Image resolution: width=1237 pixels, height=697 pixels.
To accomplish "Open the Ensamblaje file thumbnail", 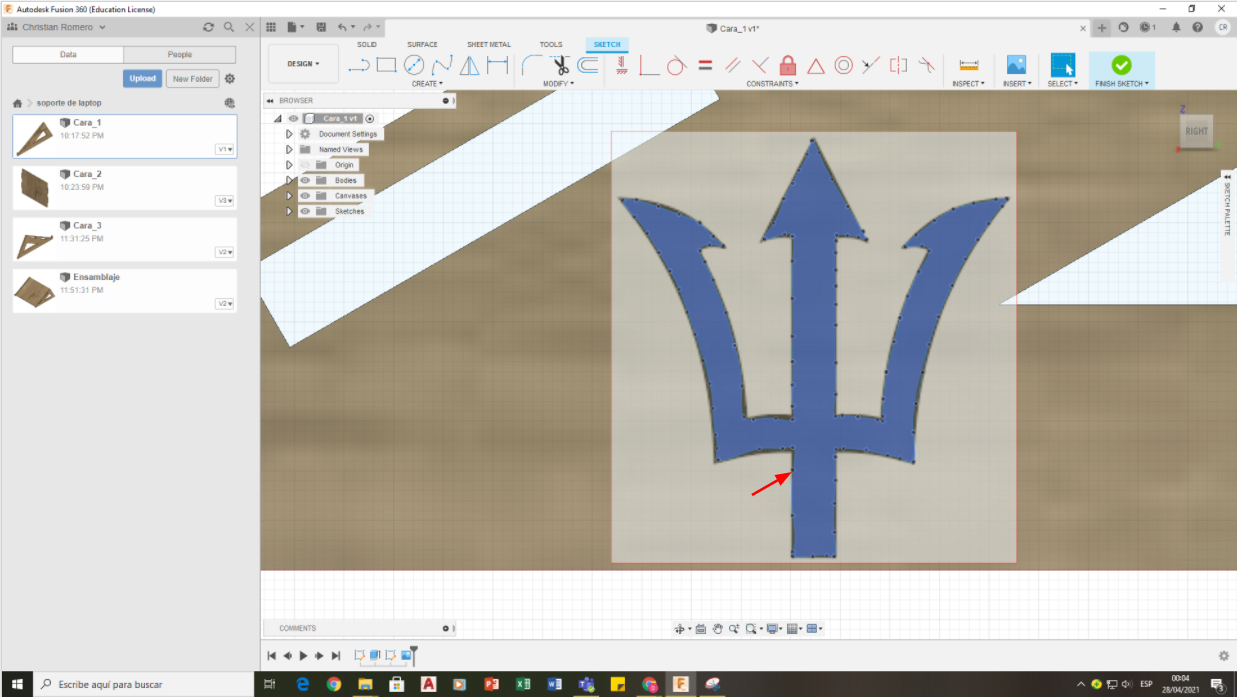I will tap(34, 290).
